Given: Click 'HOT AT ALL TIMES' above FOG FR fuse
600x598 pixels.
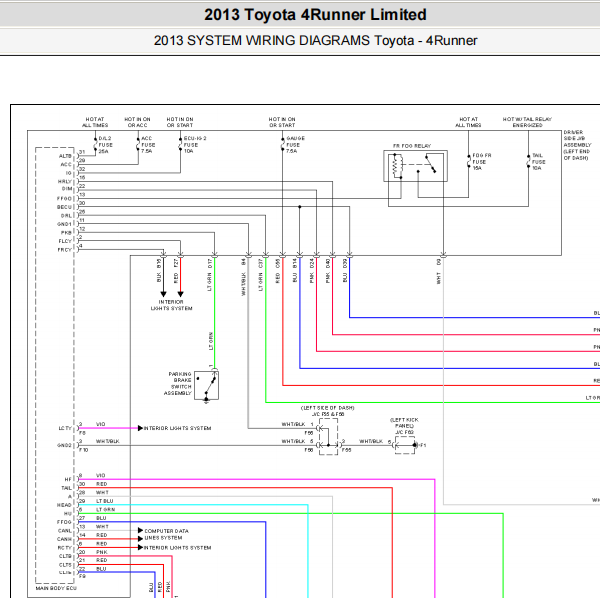Looking at the screenshot, I should 468,122.
